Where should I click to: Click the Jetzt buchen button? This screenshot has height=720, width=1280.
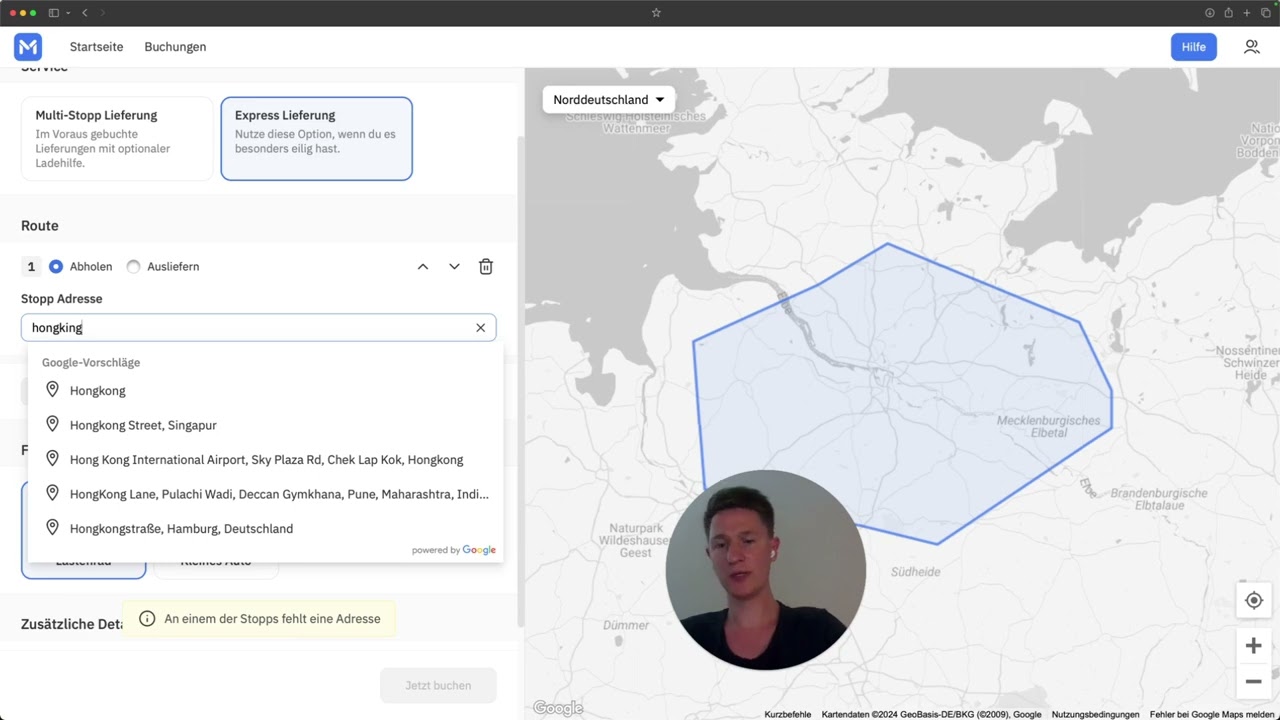coord(438,685)
